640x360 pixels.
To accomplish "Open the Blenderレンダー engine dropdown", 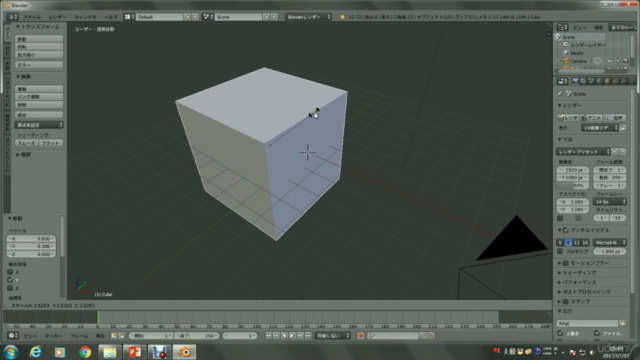I will (308, 17).
